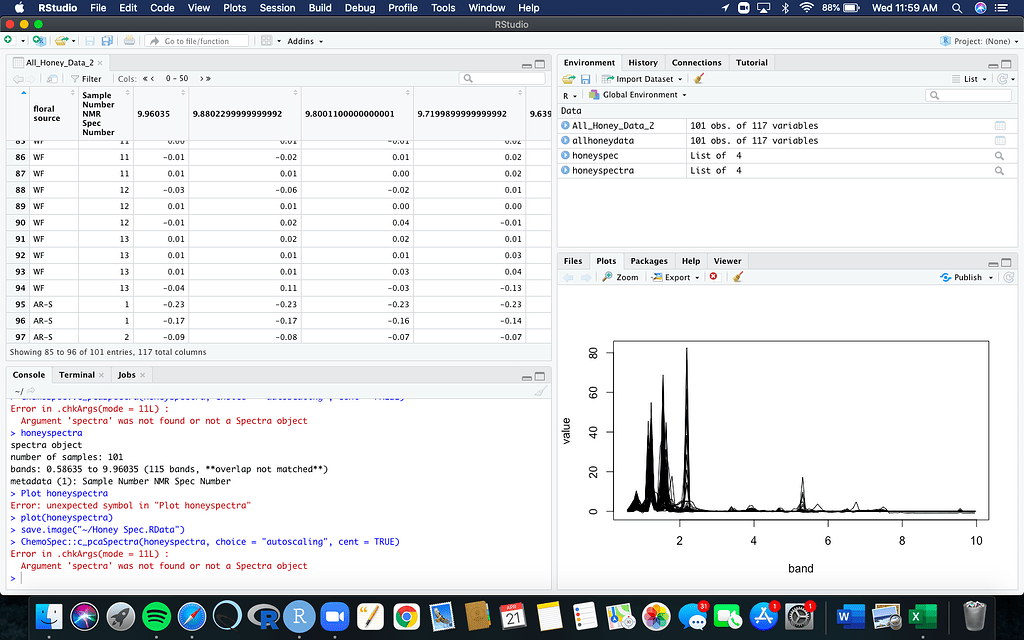This screenshot has width=1024, height=640.
Task: Click the Environment search field
Action: pos(968,95)
